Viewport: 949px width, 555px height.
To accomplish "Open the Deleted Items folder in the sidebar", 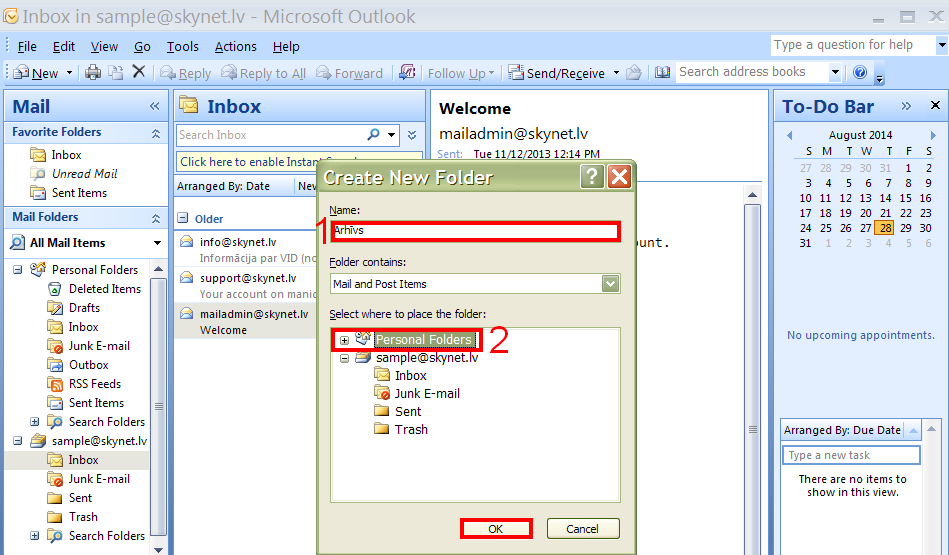I will tap(104, 289).
